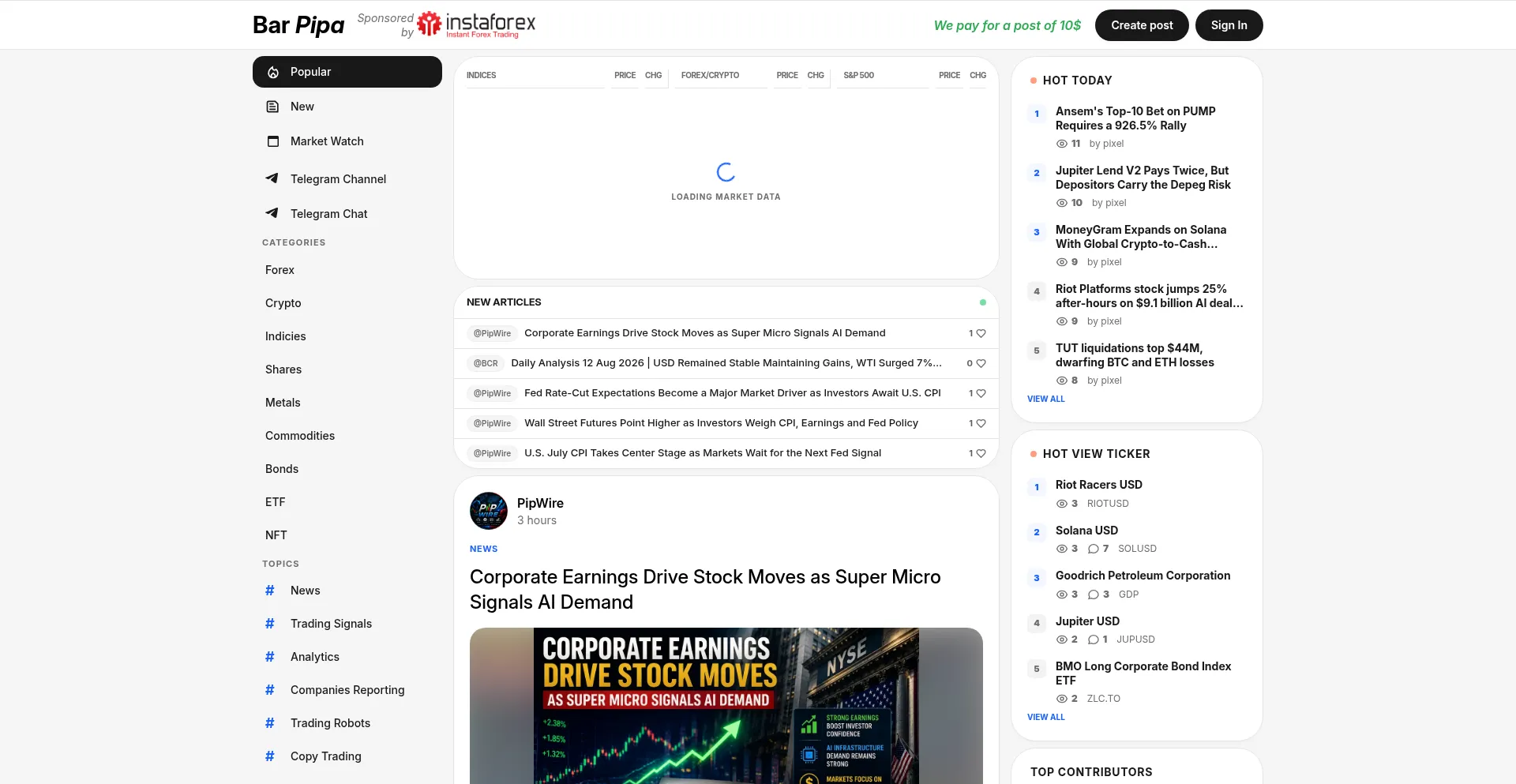Click comment icon under Solana USD

coord(1094,549)
